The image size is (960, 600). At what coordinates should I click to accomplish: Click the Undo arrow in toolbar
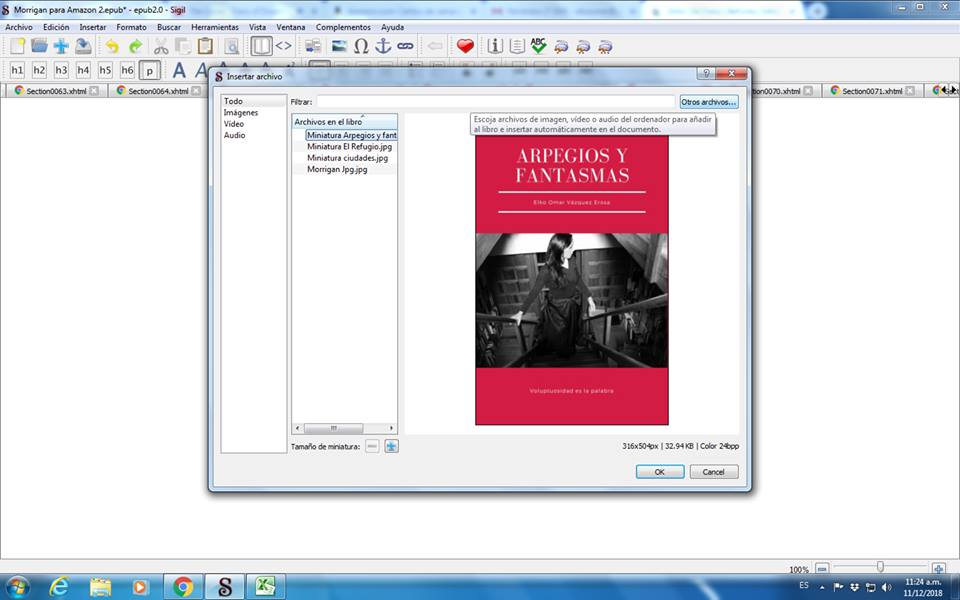[112, 46]
